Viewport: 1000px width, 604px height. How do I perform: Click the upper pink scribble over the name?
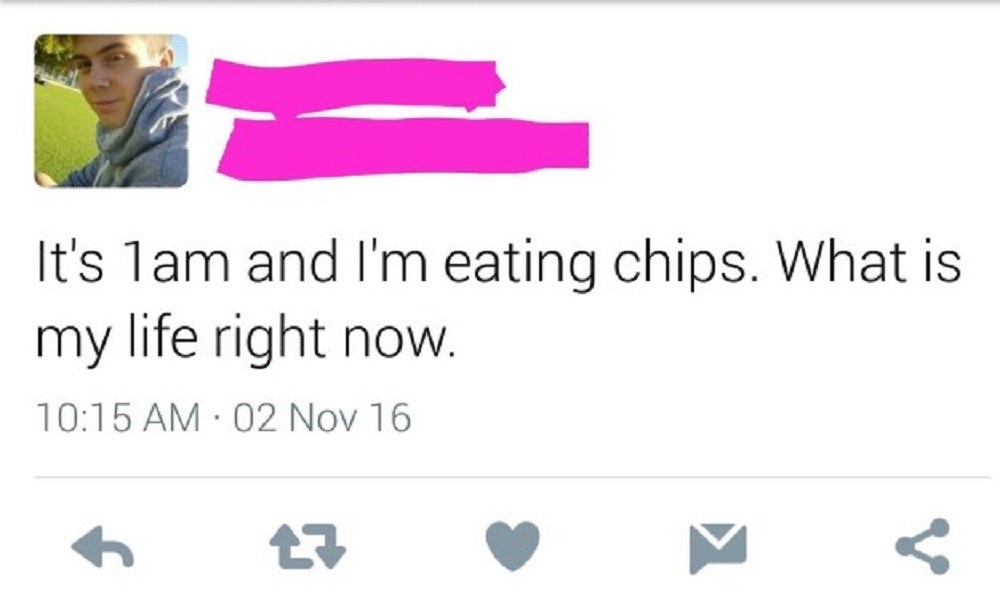point(355,86)
